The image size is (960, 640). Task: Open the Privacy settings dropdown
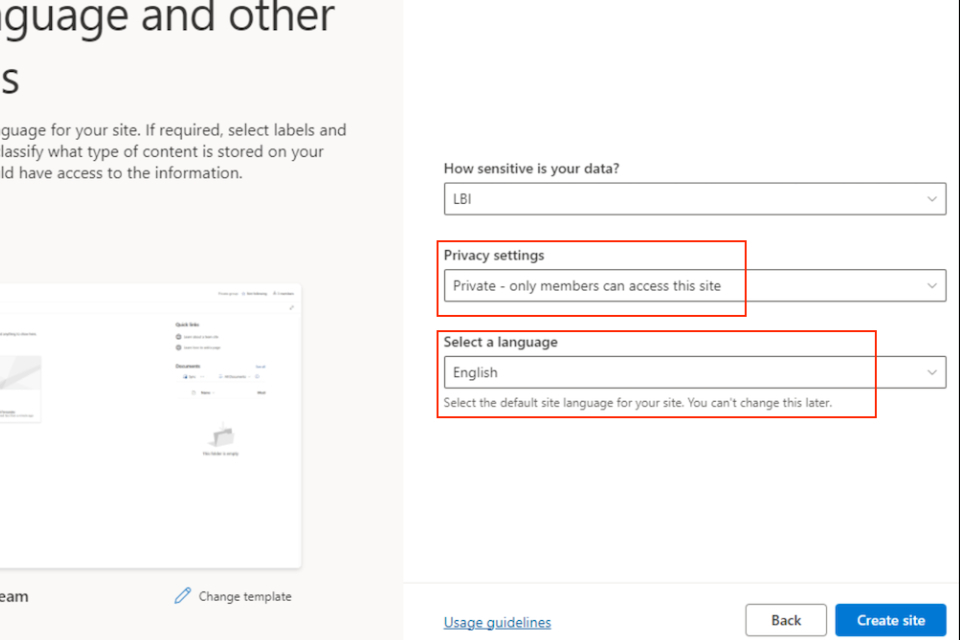694,286
